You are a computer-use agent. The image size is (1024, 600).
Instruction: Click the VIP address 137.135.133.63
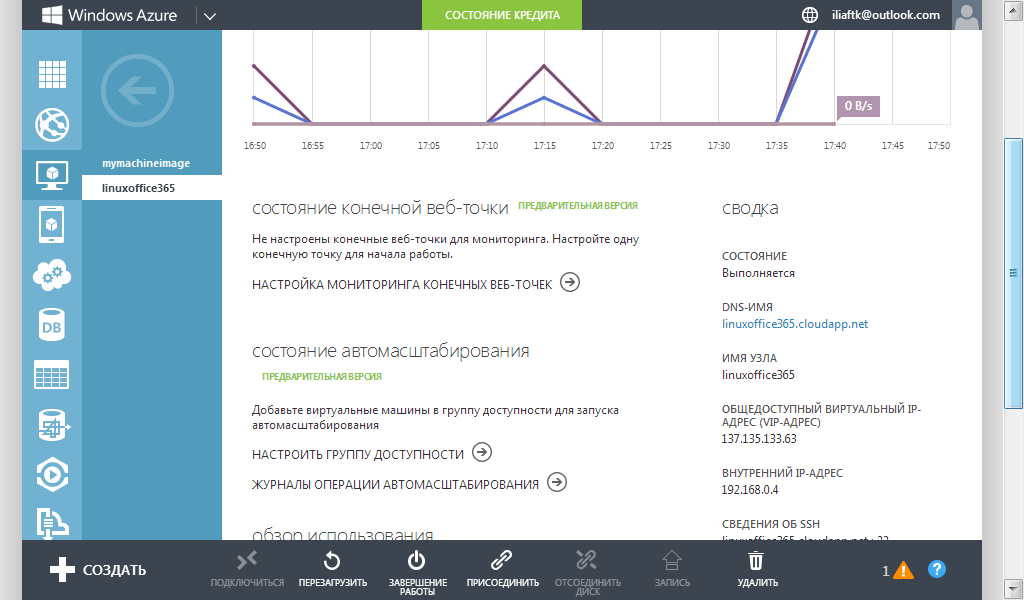759,439
